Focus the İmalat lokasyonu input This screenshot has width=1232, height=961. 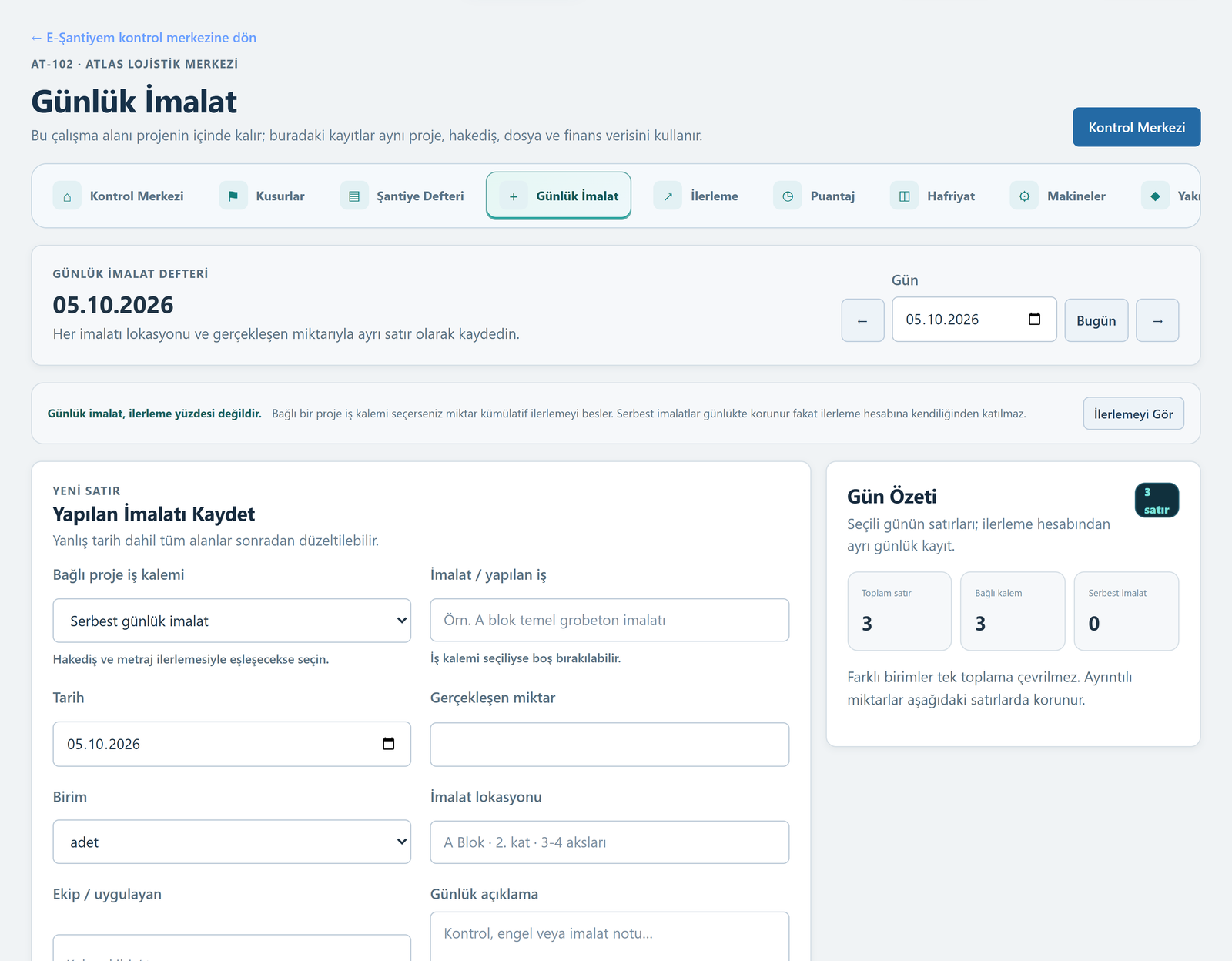click(610, 842)
